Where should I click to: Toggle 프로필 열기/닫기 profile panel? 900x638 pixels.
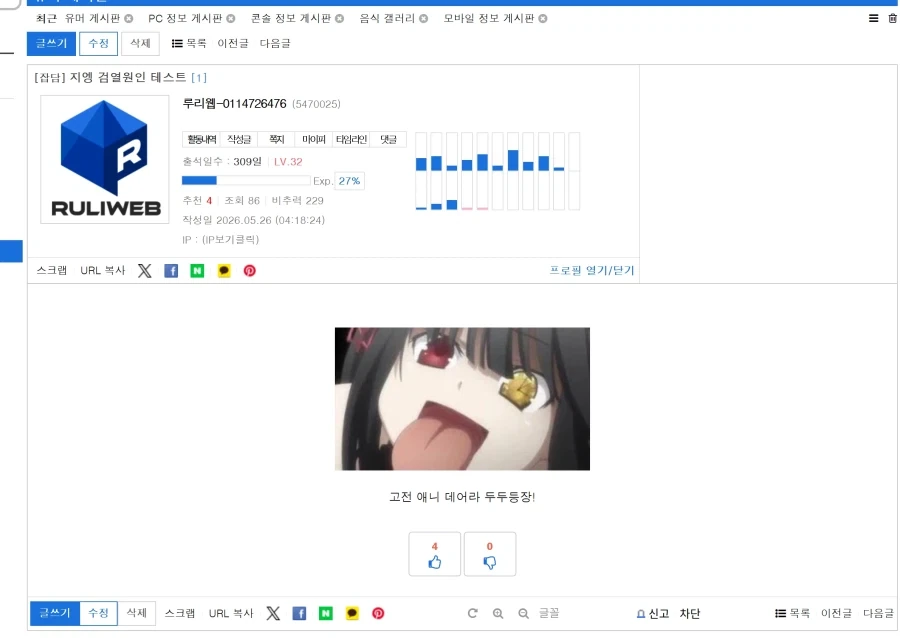point(592,270)
